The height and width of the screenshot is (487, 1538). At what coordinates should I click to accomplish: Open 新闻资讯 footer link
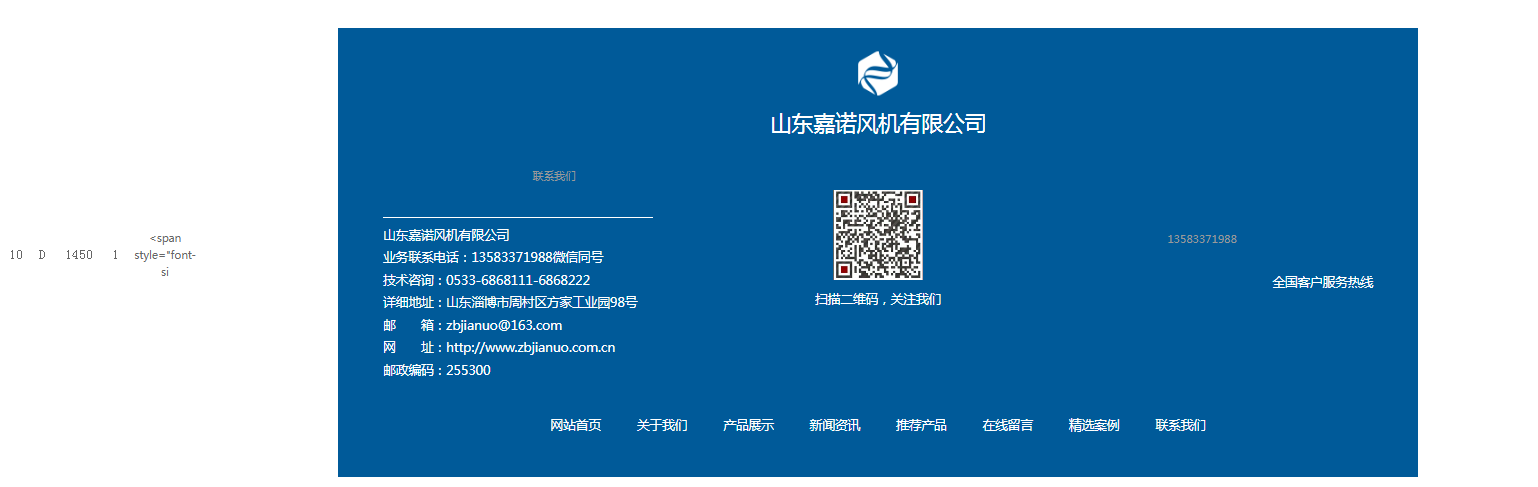(x=835, y=425)
